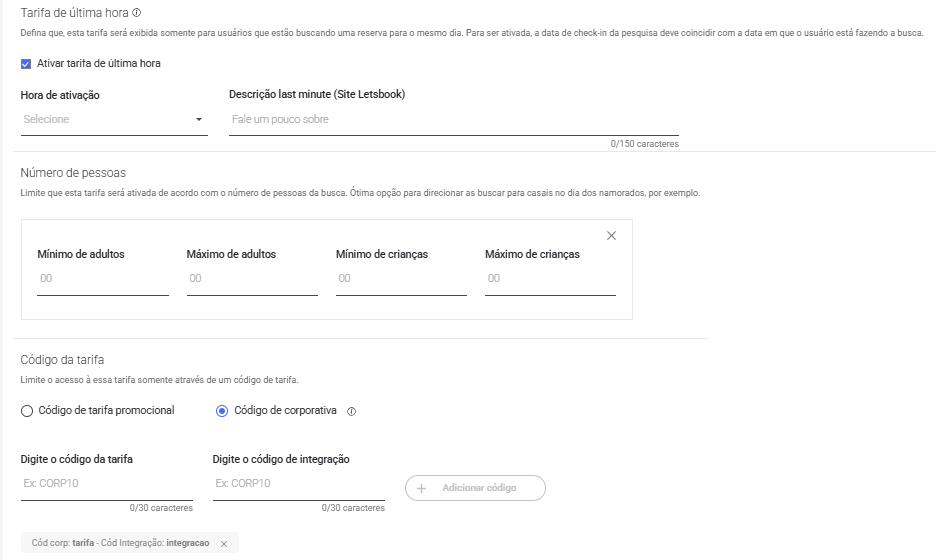Click info icon next to Tarifa de última hora
936x560 pixels.
(x=137, y=13)
